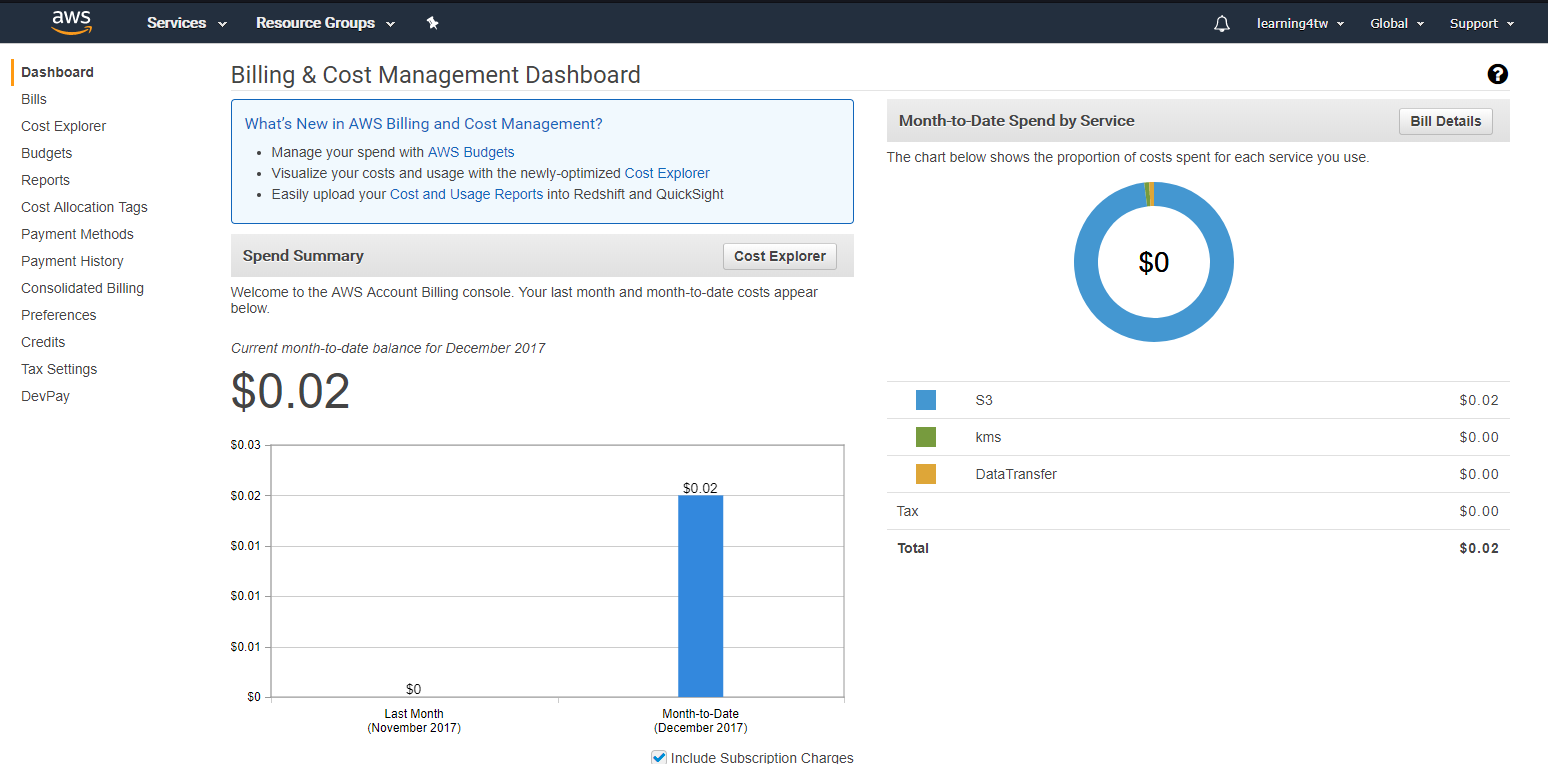Expand the Services dropdown menu
The width and height of the screenshot is (1548, 764).
click(x=186, y=23)
